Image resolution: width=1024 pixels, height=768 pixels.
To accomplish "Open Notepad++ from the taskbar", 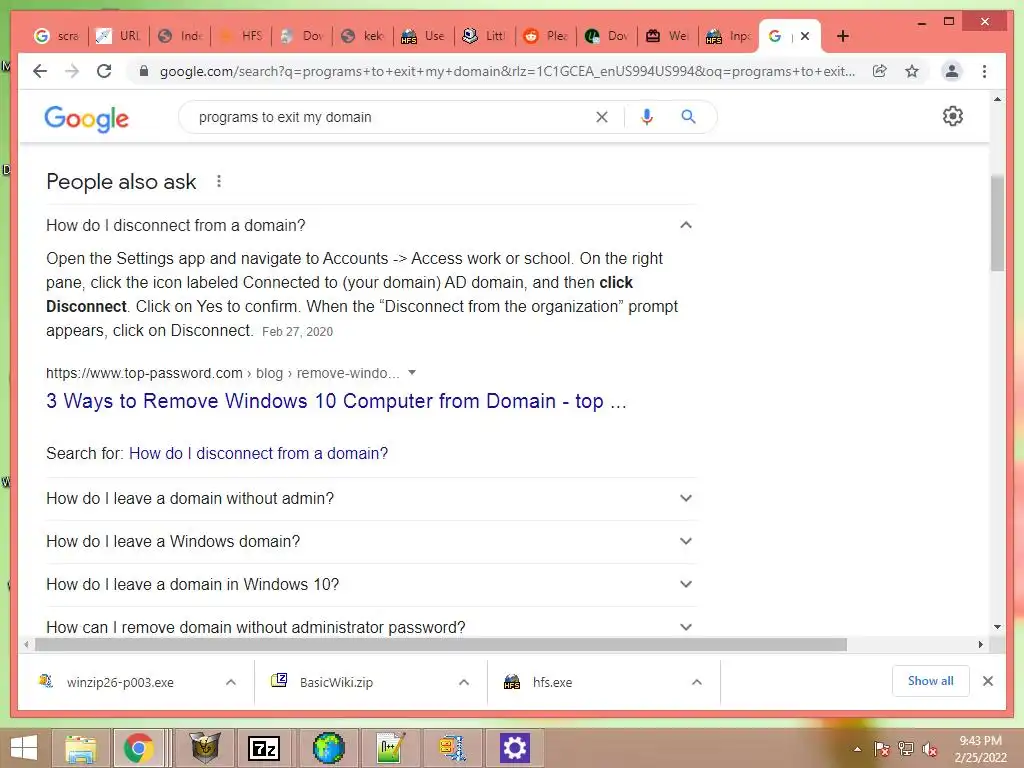I will click(x=391, y=748).
